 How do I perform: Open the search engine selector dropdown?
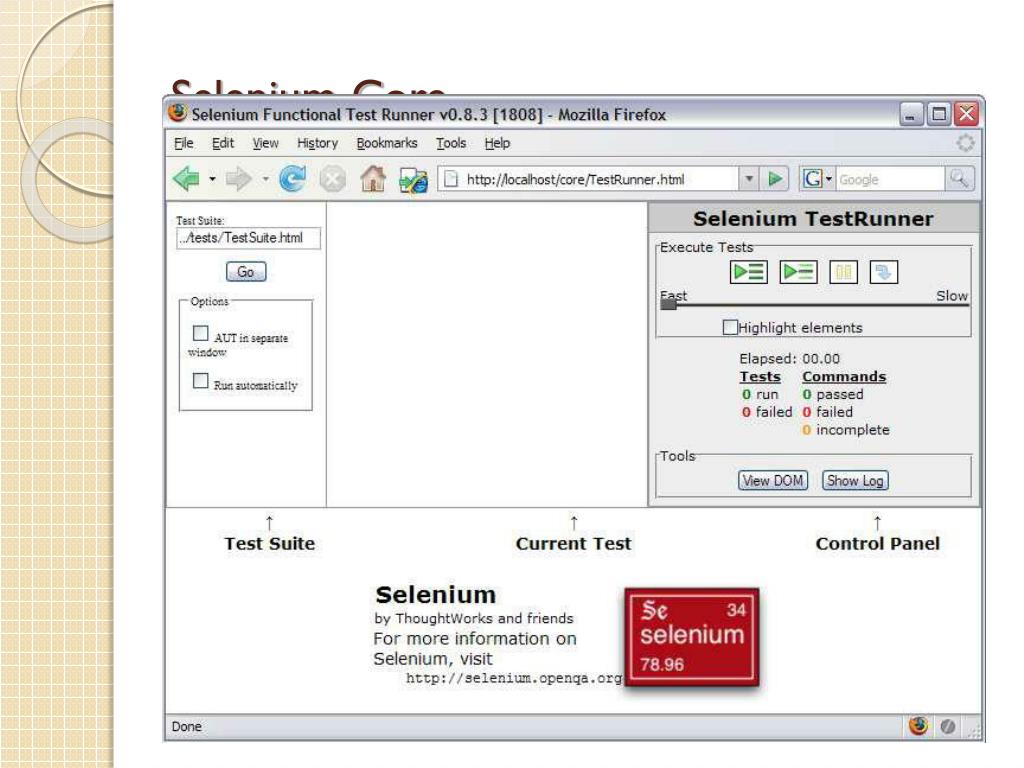tap(829, 178)
